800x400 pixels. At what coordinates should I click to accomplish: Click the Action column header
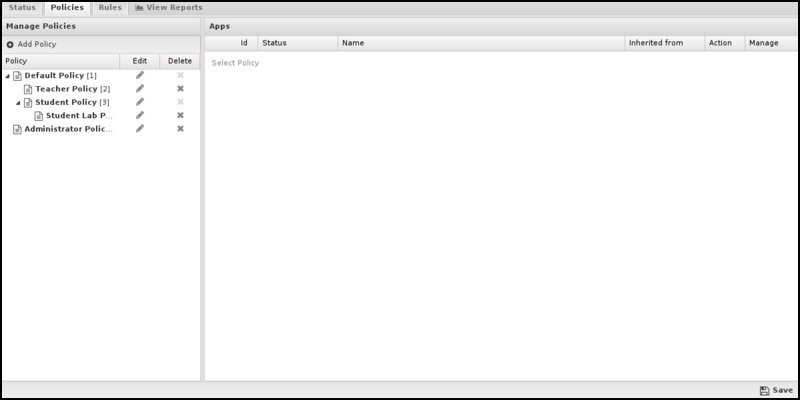click(725, 43)
